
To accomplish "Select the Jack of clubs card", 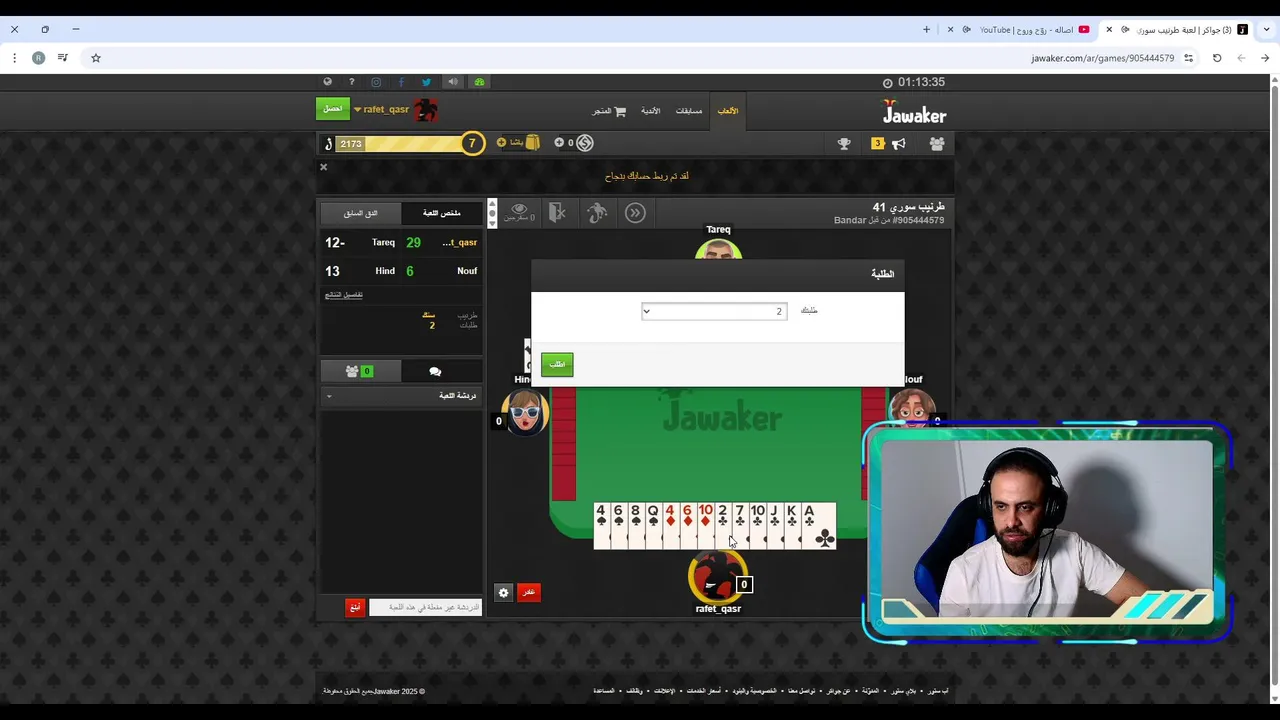I will click(775, 526).
